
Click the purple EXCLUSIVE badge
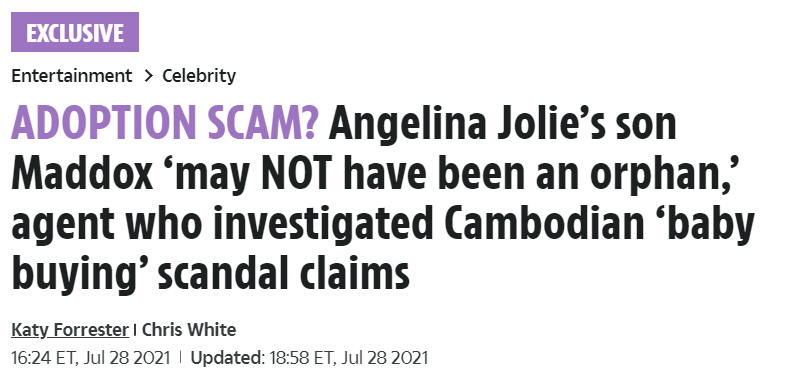point(75,32)
